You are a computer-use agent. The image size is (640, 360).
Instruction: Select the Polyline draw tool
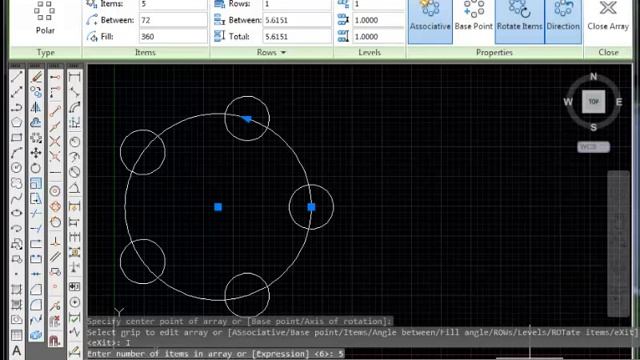point(16,107)
